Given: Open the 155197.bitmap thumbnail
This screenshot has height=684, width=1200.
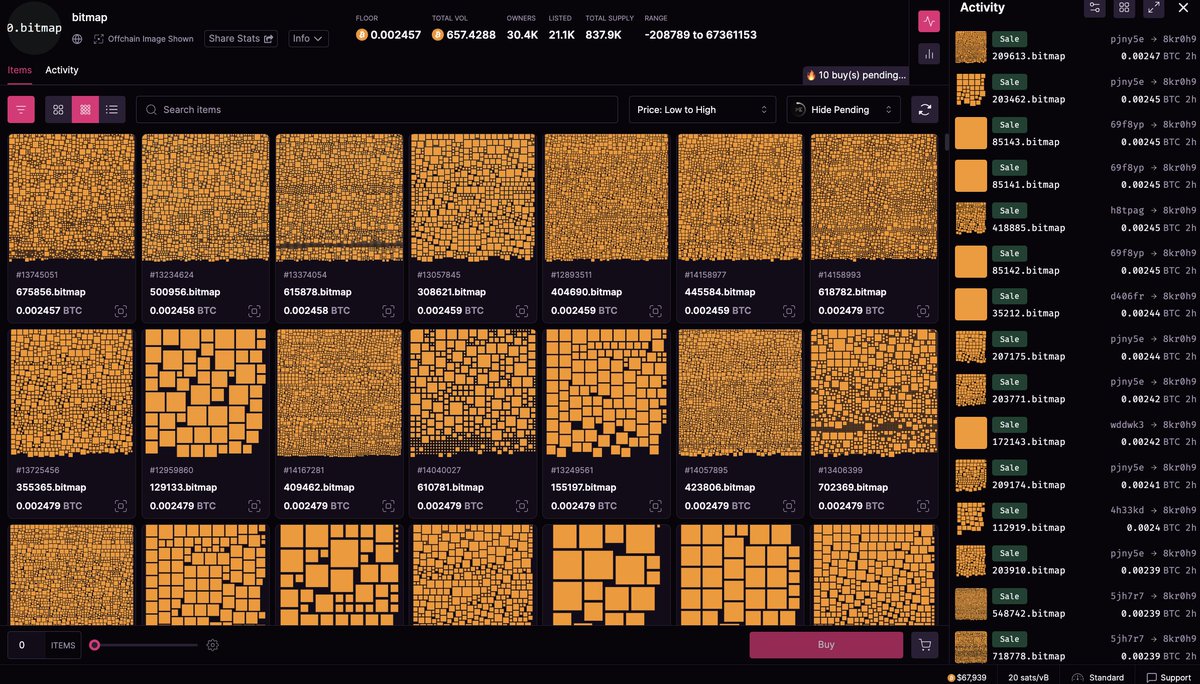Looking at the screenshot, I should tap(607, 393).
